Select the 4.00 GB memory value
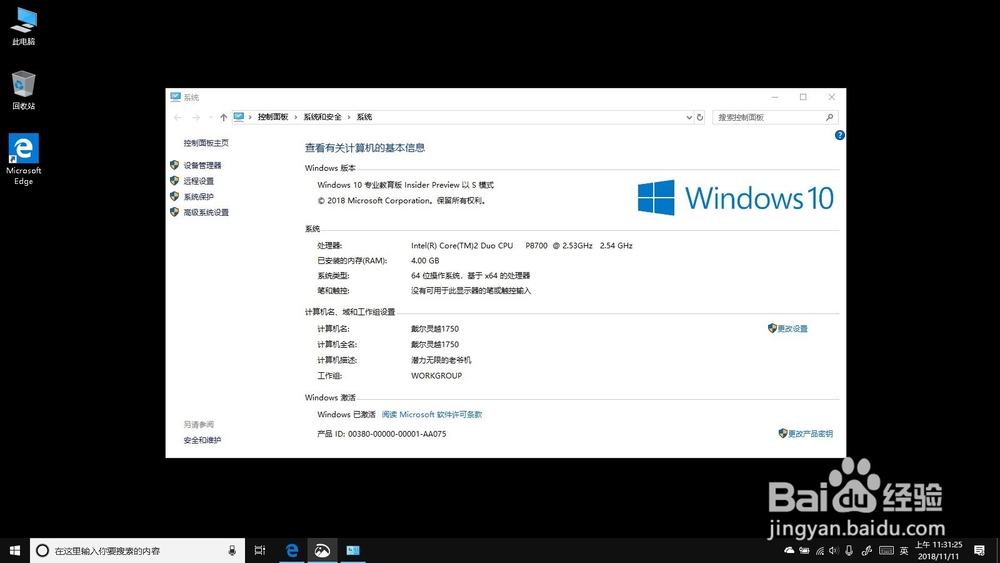Viewport: 1000px width, 563px height. [425, 261]
